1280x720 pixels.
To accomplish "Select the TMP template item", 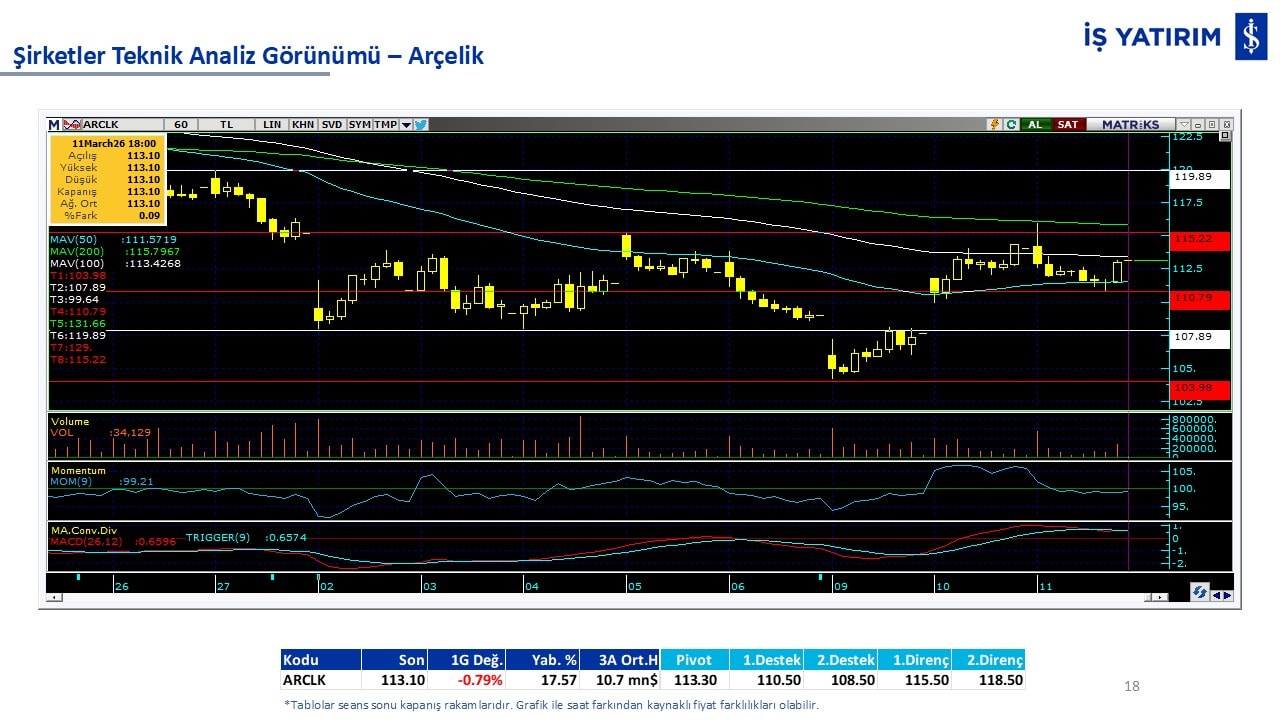I will pos(385,125).
